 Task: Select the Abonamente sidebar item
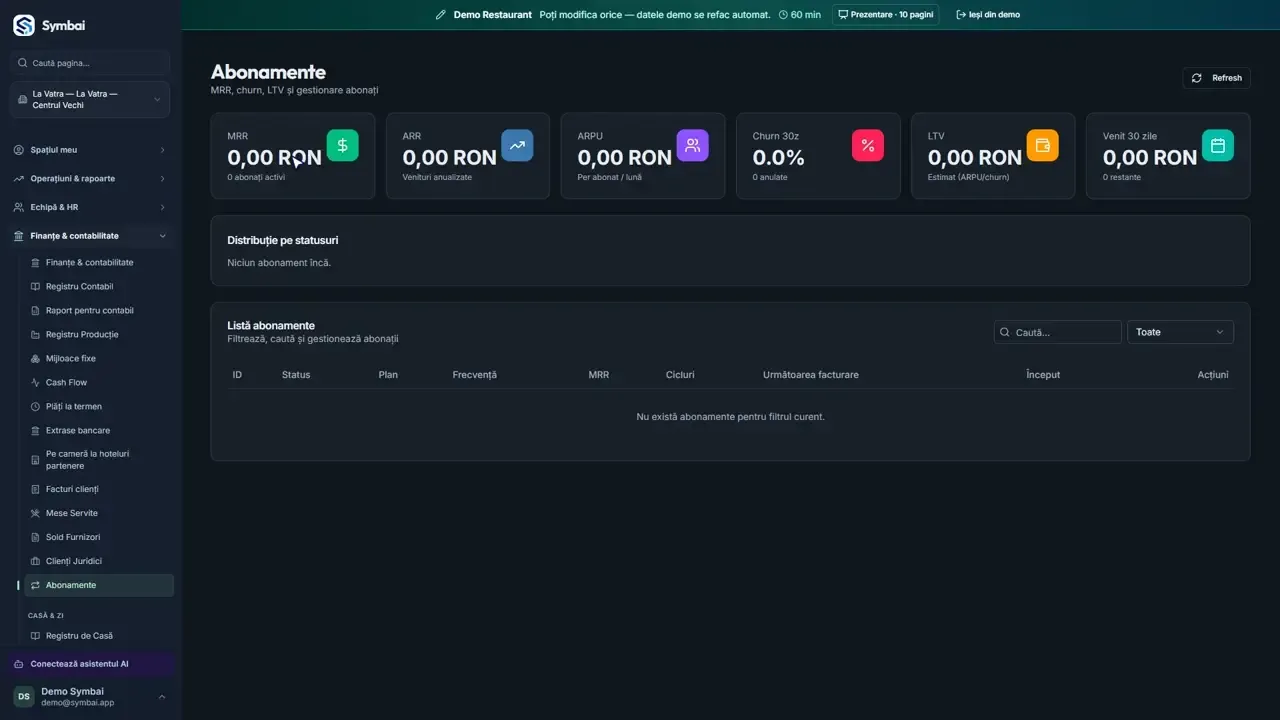pyautogui.click(x=99, y=585)
